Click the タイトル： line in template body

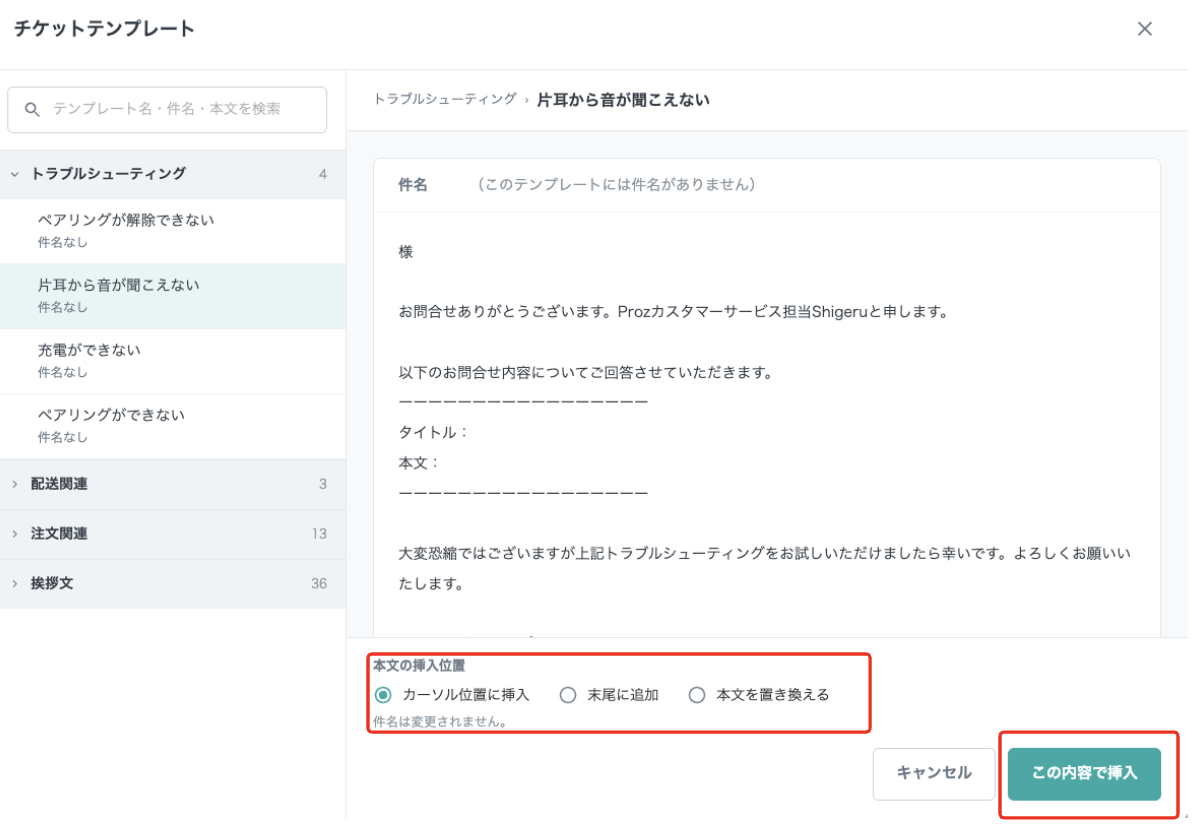[x=433, y=432]
